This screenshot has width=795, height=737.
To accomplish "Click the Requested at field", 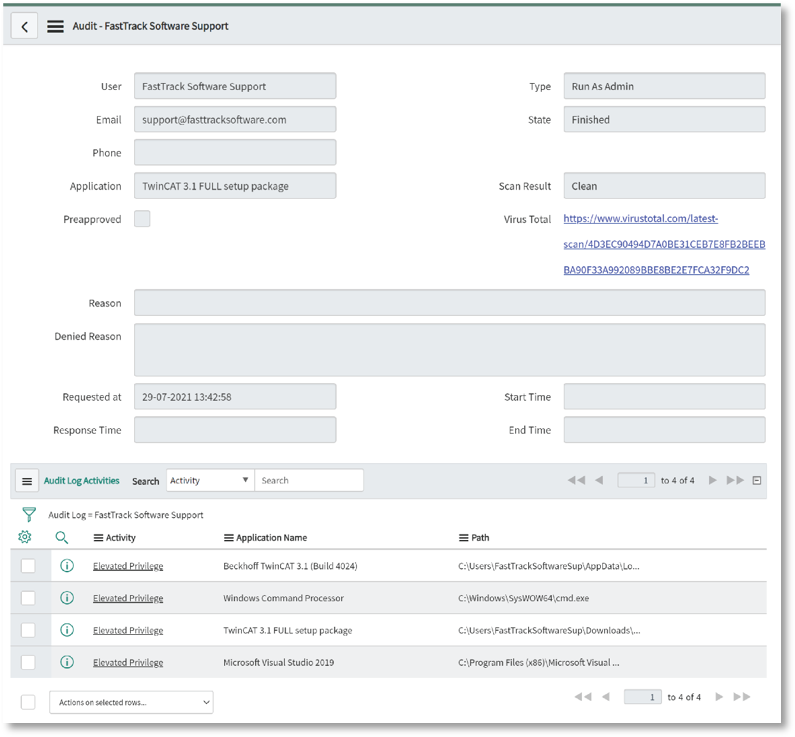I will pyautogui.click(x=235, y=396).
